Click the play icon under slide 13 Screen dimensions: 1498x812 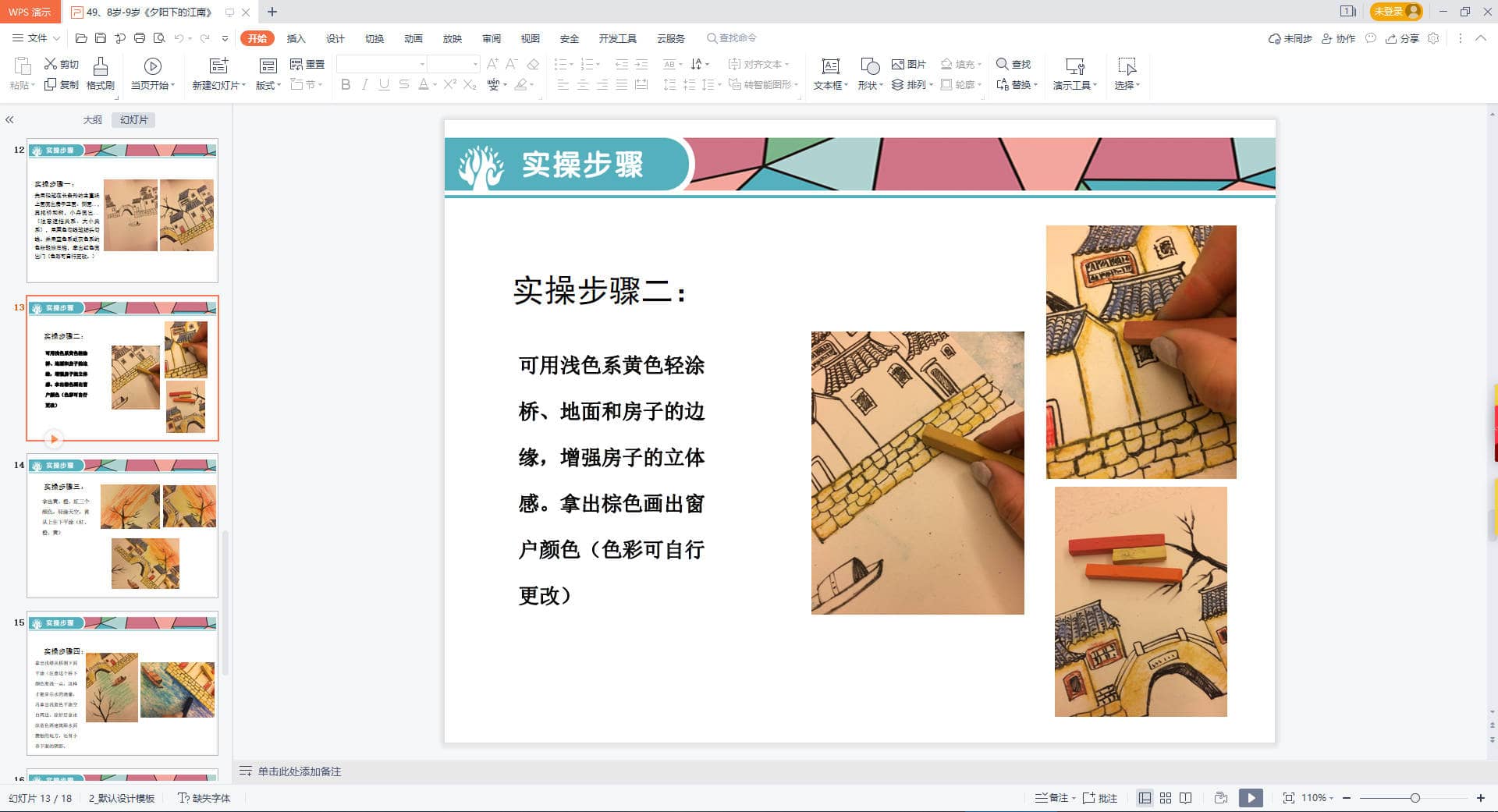[53, 438]
